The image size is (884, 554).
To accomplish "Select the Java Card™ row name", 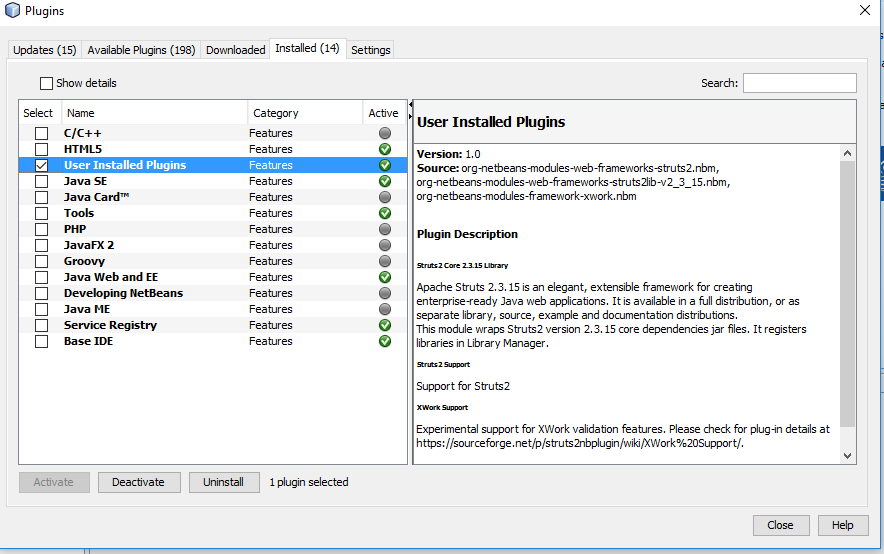I will click(x=96, y=197).
